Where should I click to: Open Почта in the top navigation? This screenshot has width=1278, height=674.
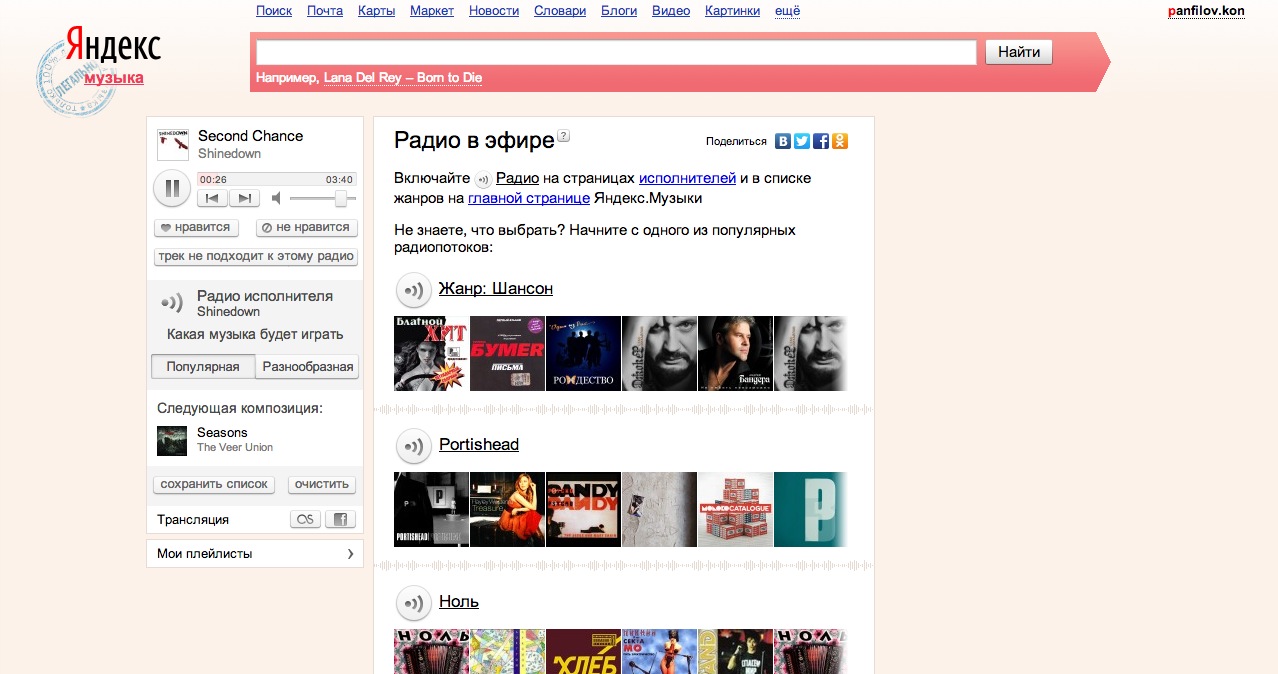(x=325, y=11)
